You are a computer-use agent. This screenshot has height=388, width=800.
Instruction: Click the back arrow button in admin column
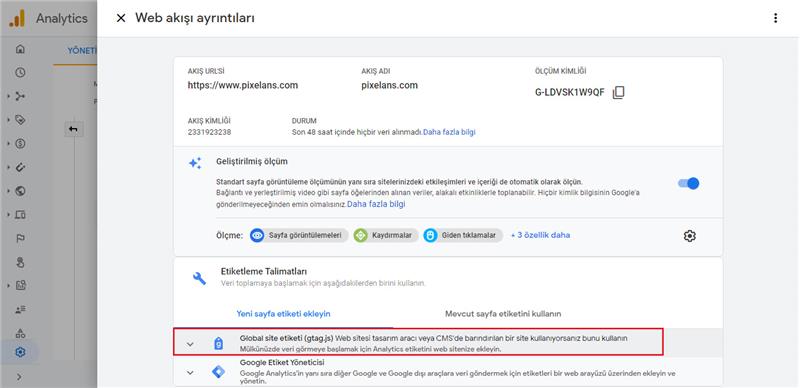click(73, 130)
